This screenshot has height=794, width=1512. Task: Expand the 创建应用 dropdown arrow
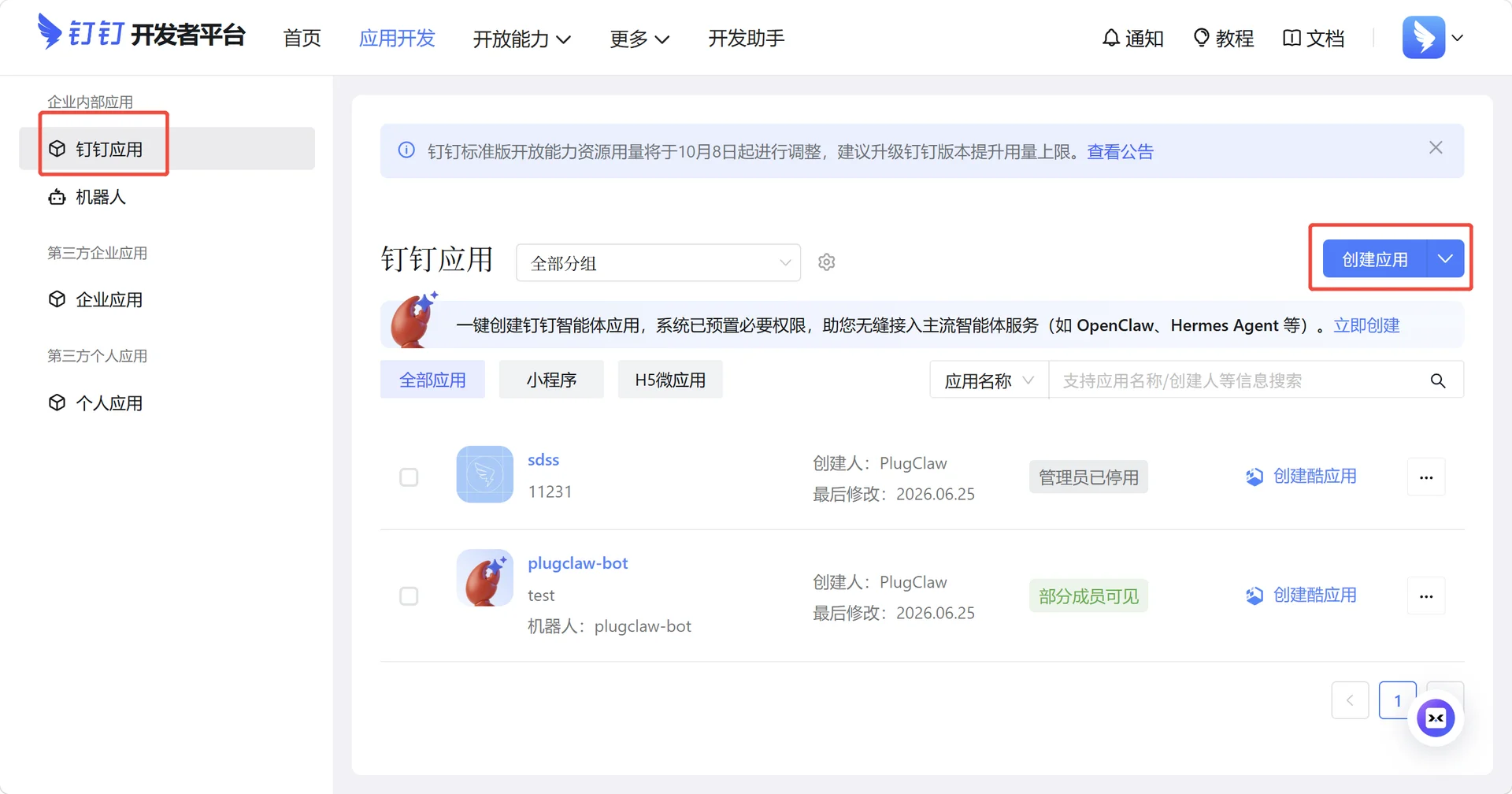pos(1445,258)
